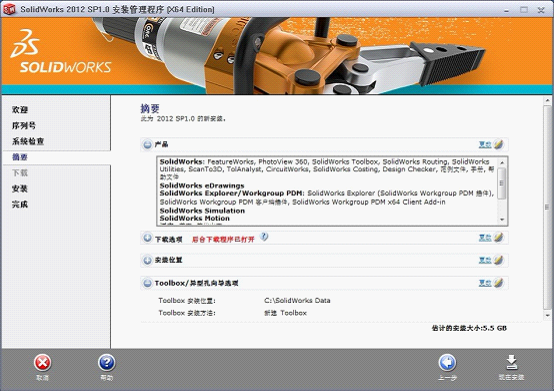This screenshot has width=554, height=391.
Task: Collapse the Toolbox/异型孔向导选项 section
Action: point(147,283)
